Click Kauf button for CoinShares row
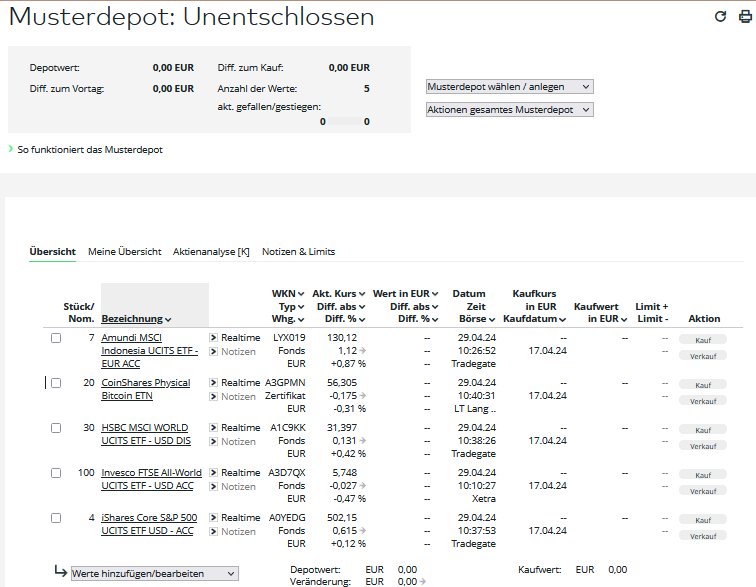Viewport: 756px width, 587px height. (x=703, y=385)
